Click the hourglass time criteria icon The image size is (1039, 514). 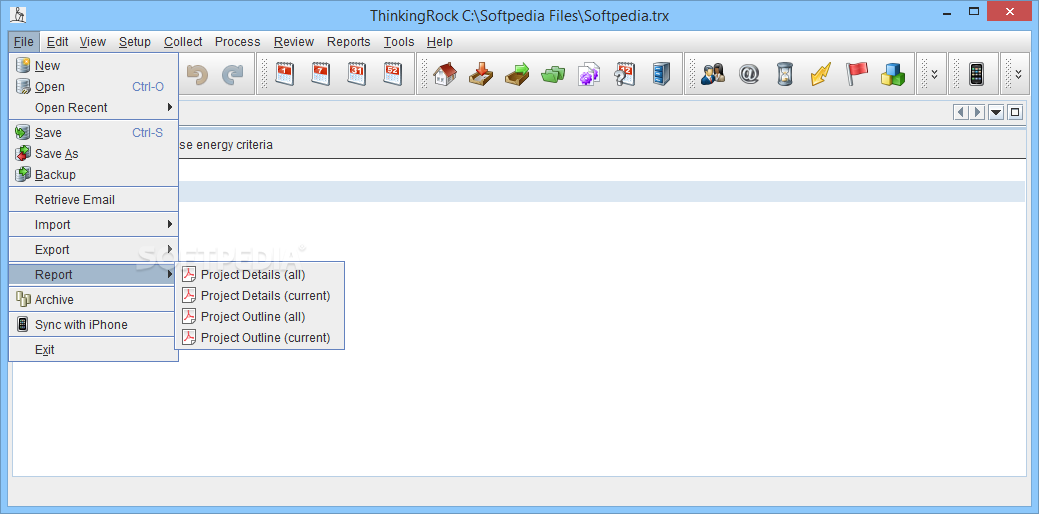tap(785, 74)
